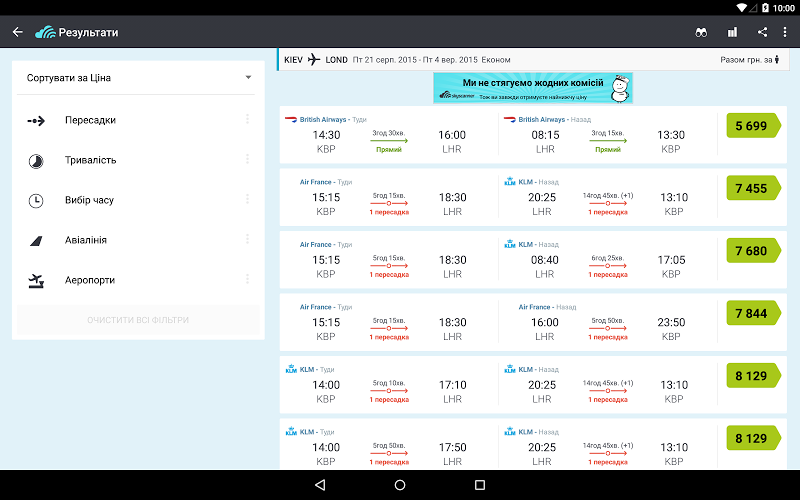Screen dimensions: 800x500
Task: Tap the Android back navigation button
Action: (320, 485)
